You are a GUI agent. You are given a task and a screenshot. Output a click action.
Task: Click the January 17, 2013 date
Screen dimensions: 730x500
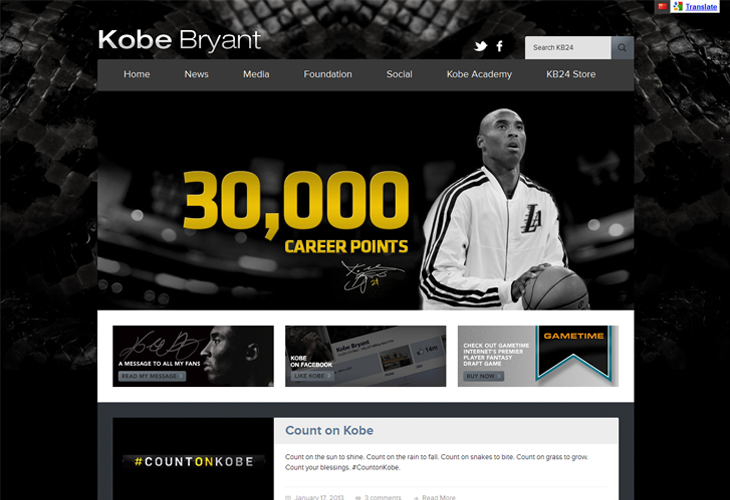pos(319,497)
